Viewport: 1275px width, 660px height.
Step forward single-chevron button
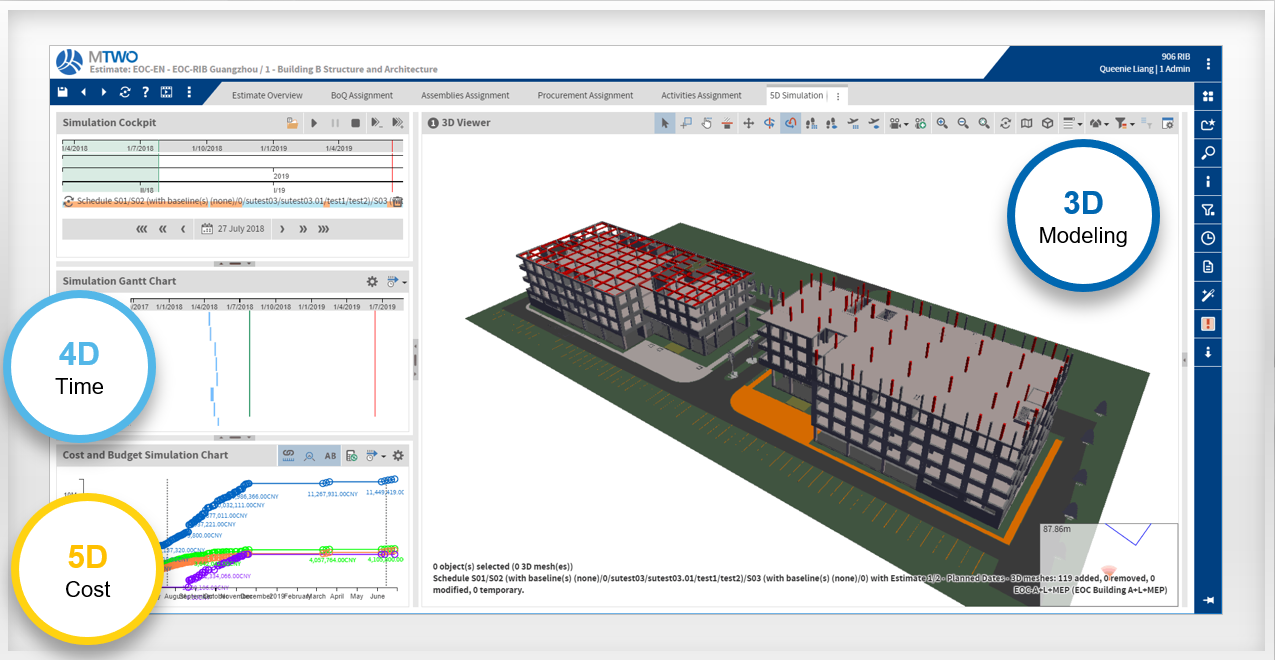click(282, 229)
